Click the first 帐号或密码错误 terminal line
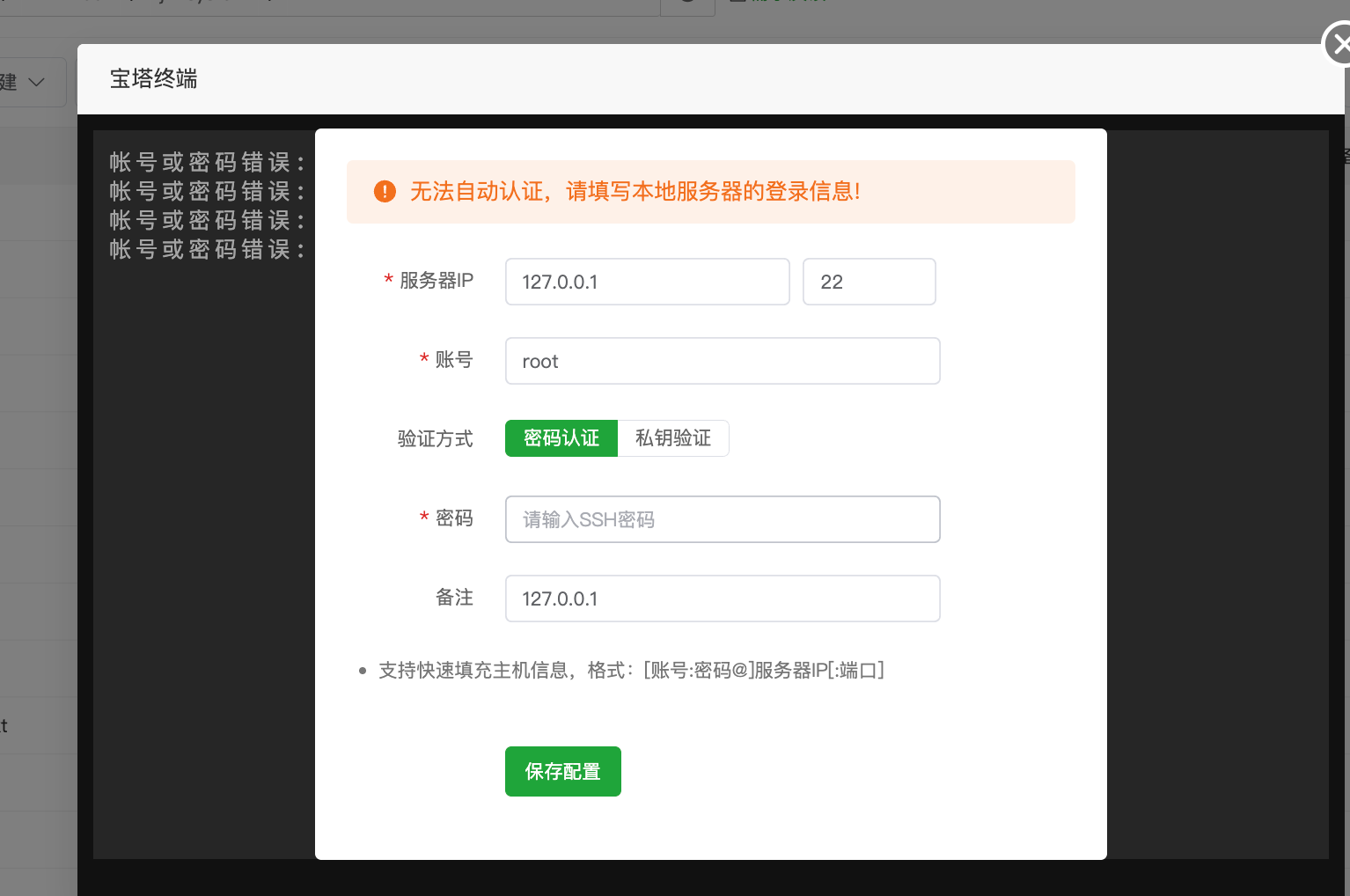This screenshot has height=896, width=1350. 208,162
